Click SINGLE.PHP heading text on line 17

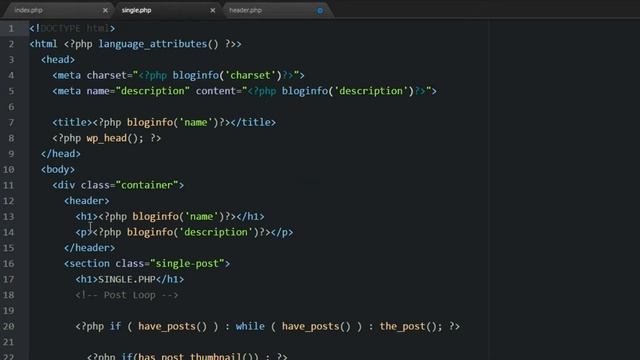click(x=127, y=280)
